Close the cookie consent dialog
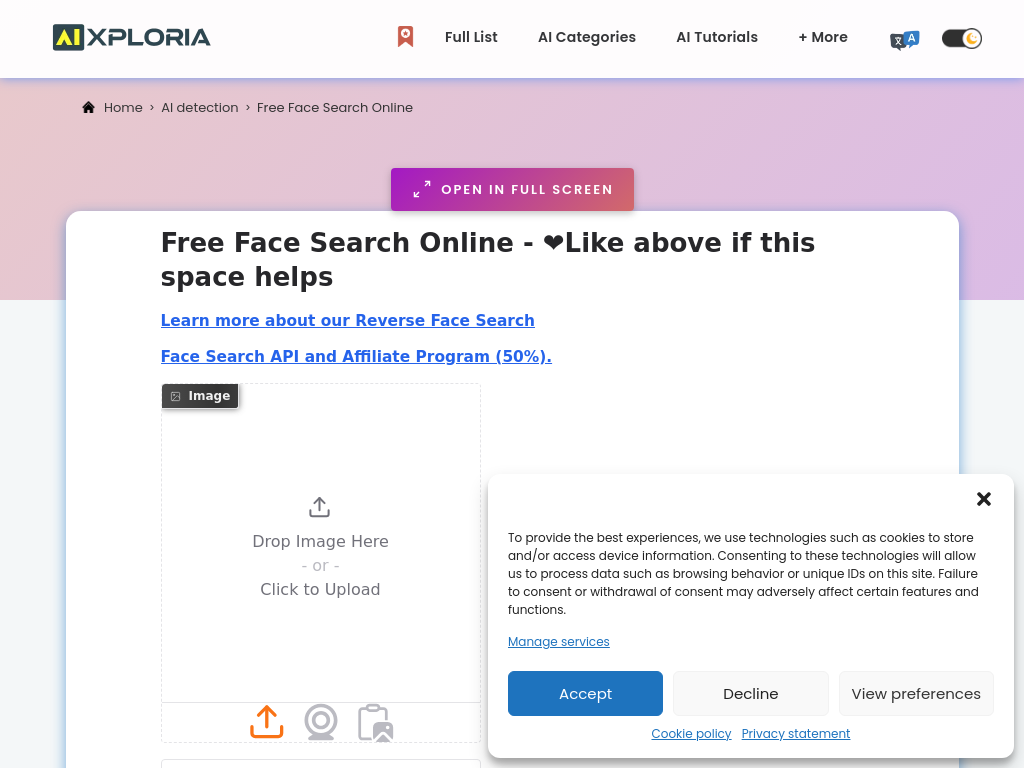 click(x=984, y=499)
